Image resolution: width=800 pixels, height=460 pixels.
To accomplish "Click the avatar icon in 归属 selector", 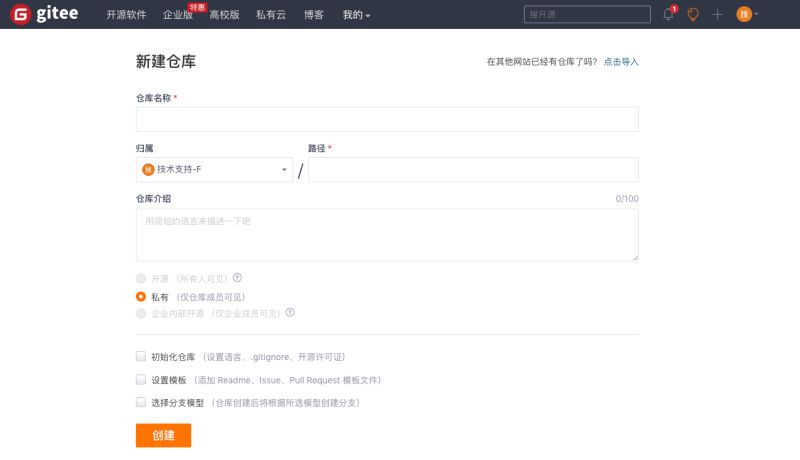I will pyautogui.click(x=148, y=169).
